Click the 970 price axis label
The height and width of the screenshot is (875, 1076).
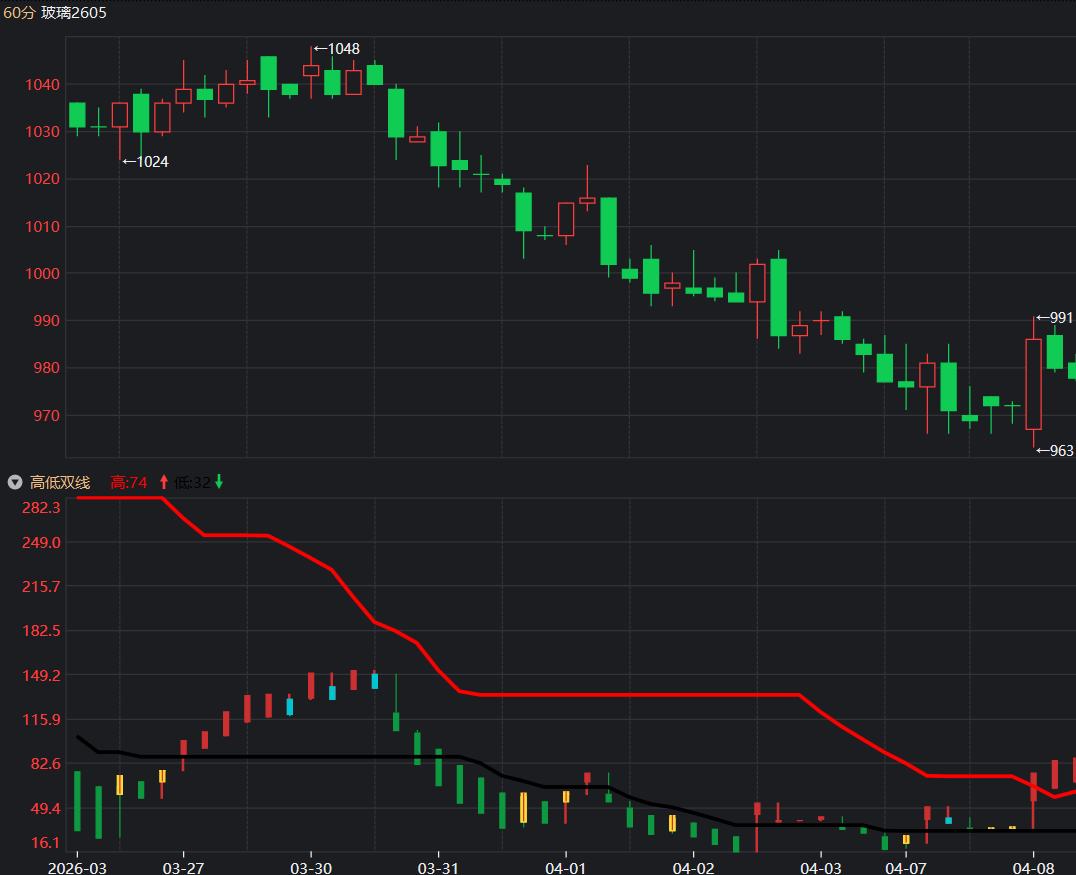tap(47, 415)
